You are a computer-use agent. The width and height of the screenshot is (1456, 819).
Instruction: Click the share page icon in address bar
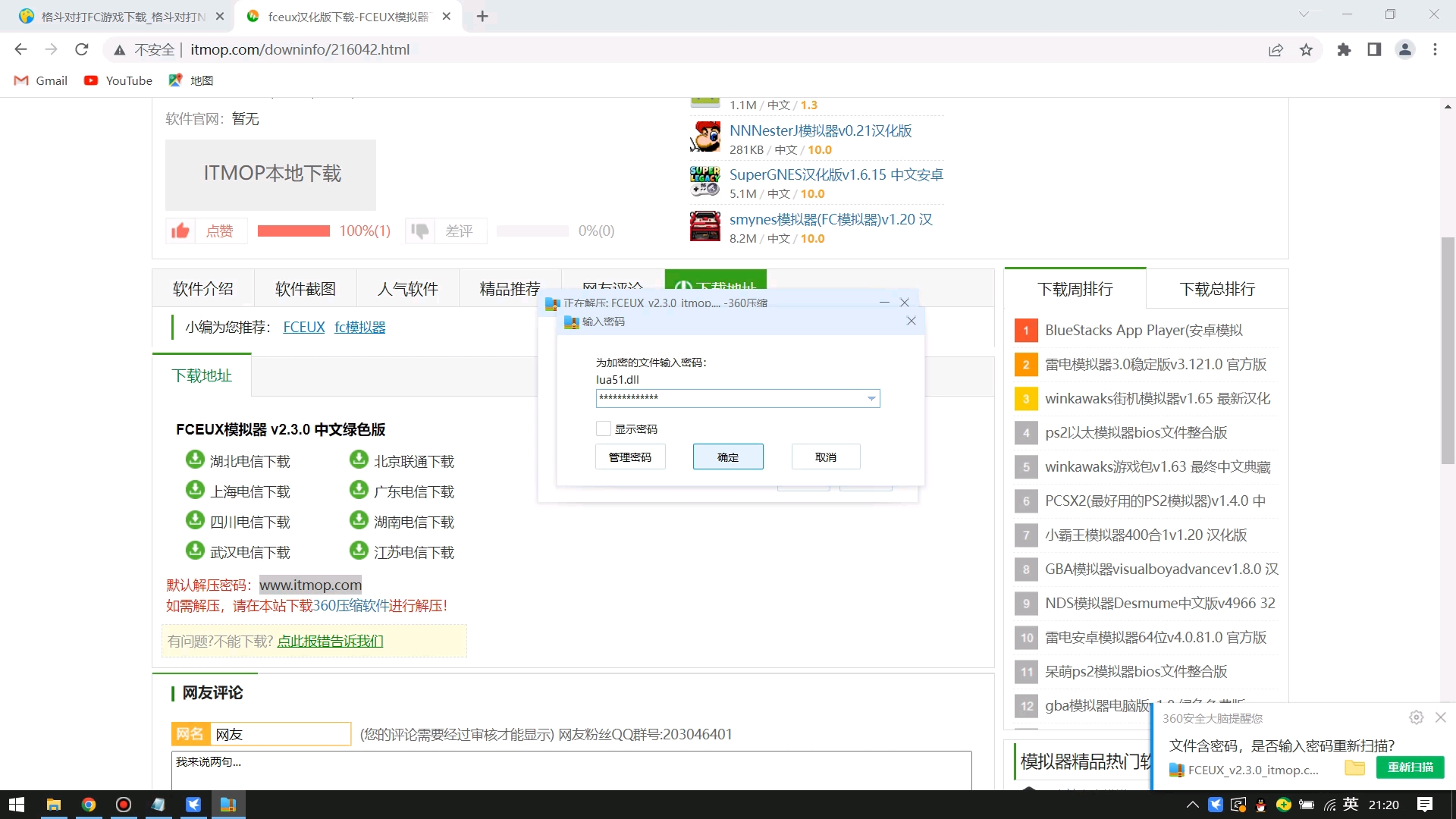pyautogui.click(x=1276, y=49)
